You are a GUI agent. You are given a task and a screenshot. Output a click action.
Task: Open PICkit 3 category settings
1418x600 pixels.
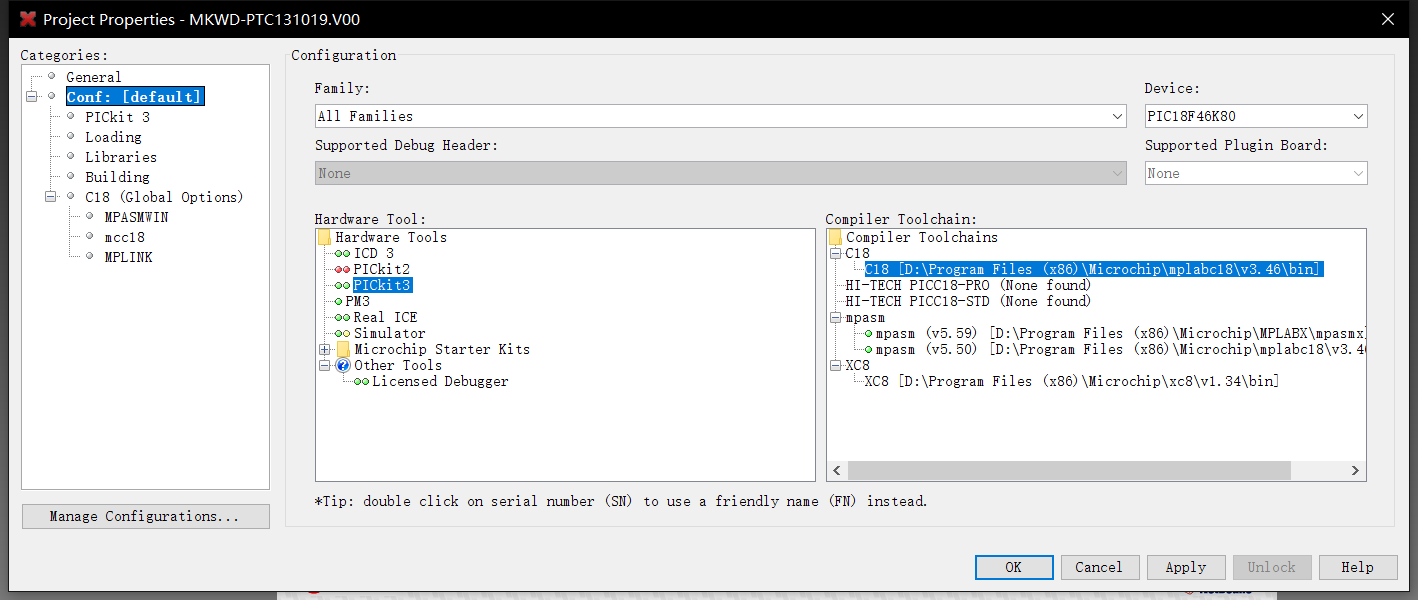(117, 117)
